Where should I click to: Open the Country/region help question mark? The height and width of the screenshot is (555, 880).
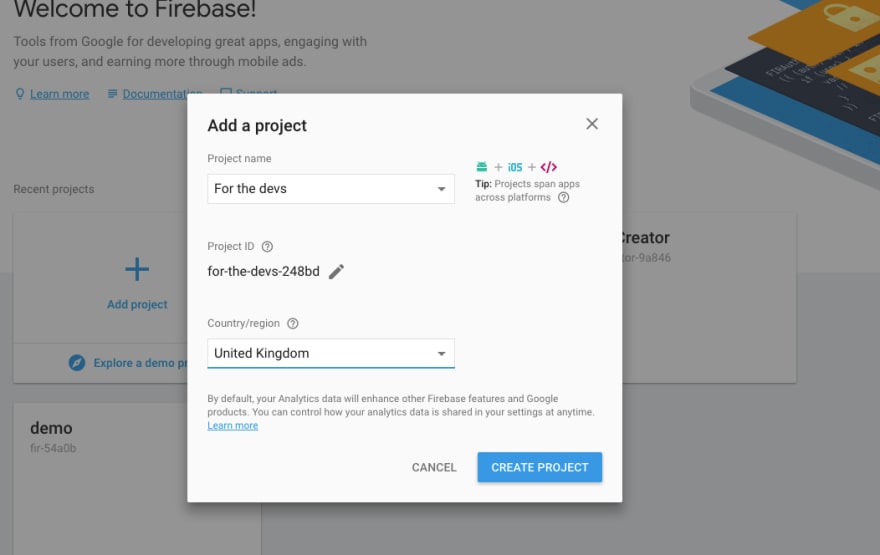[292, 323]
